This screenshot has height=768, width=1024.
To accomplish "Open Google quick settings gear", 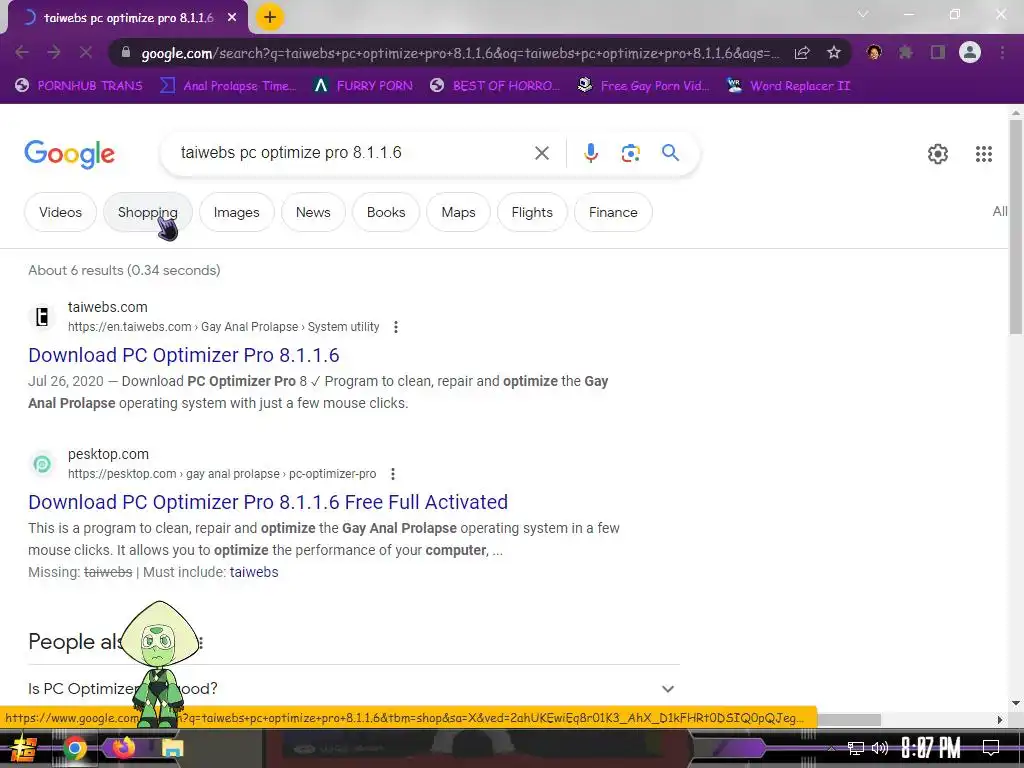I will tap(938, 153).
